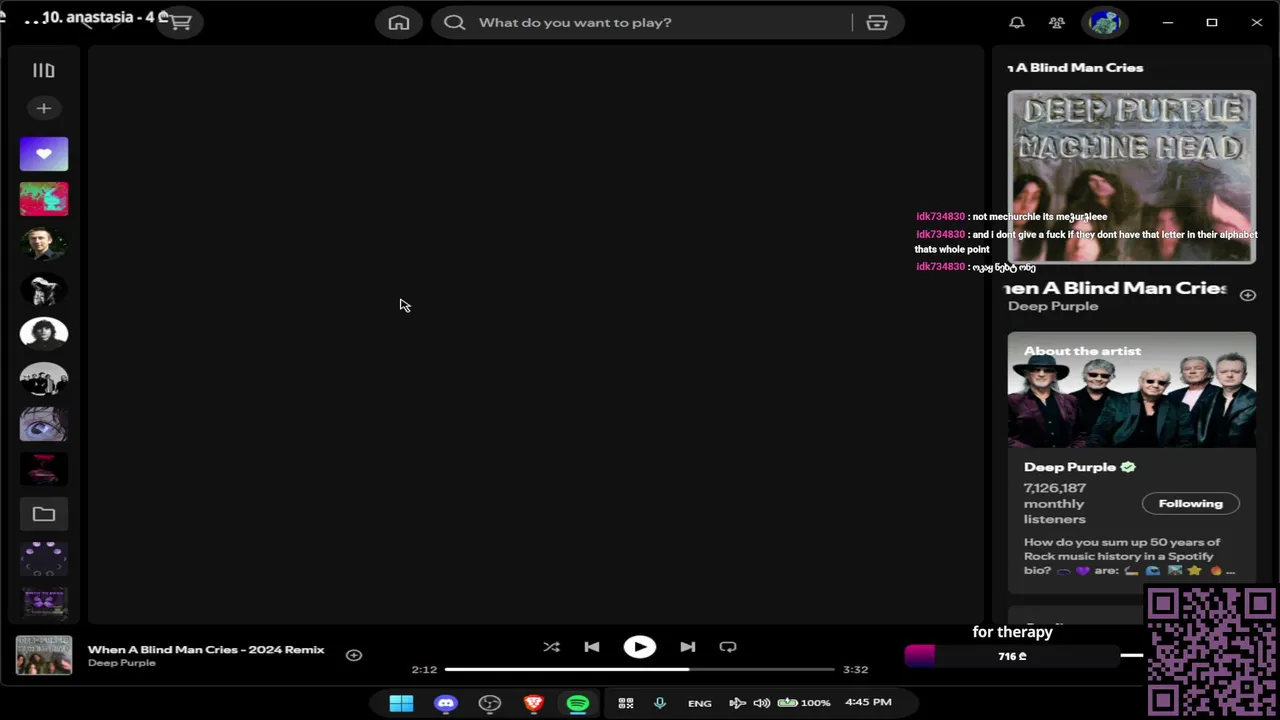The image size is (1280, 720).
Task: Open Brave browser from the taskbar
Action: pyautogui.click(x=534, y=703)
